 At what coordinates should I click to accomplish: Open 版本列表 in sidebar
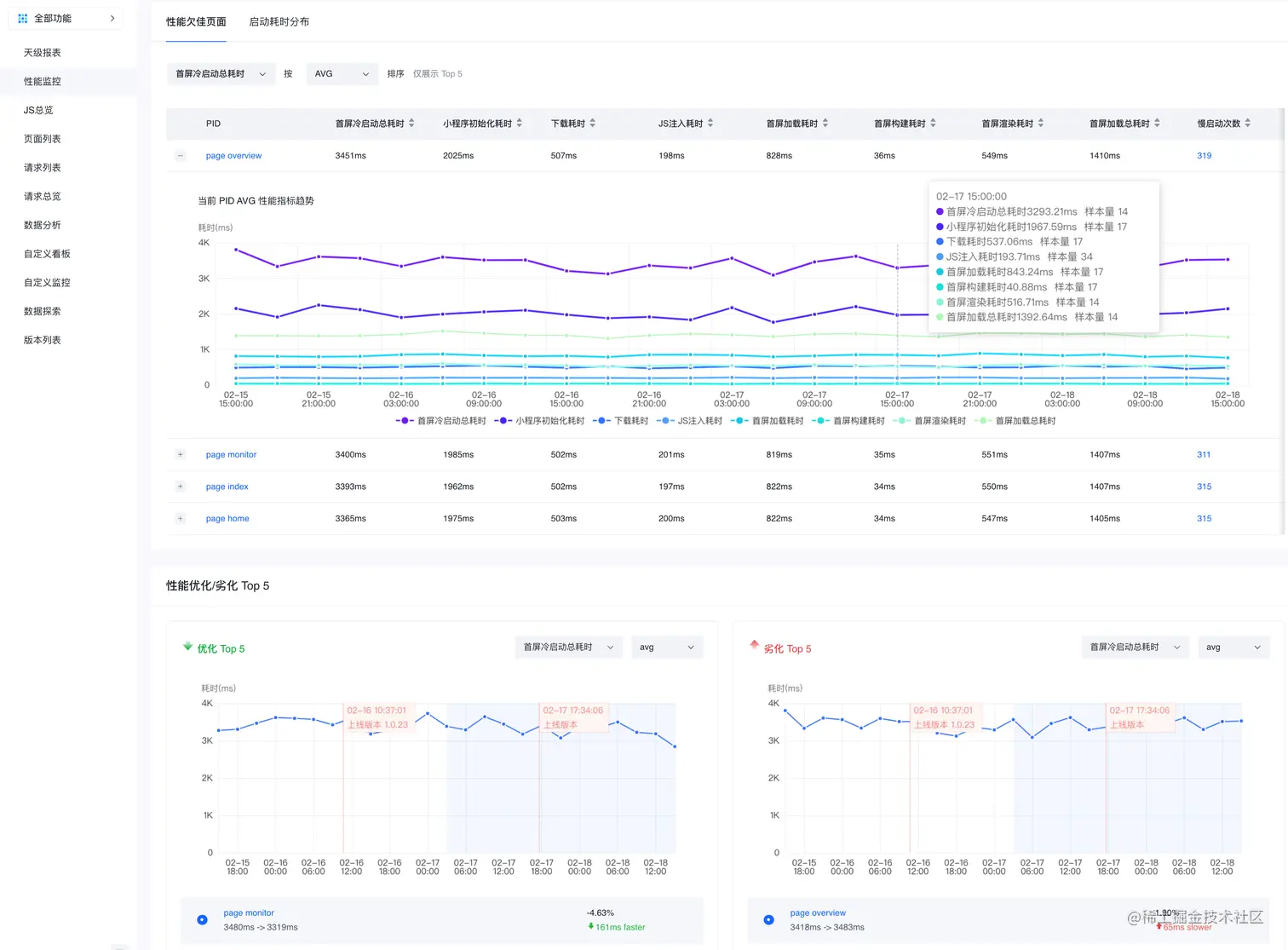43,340
